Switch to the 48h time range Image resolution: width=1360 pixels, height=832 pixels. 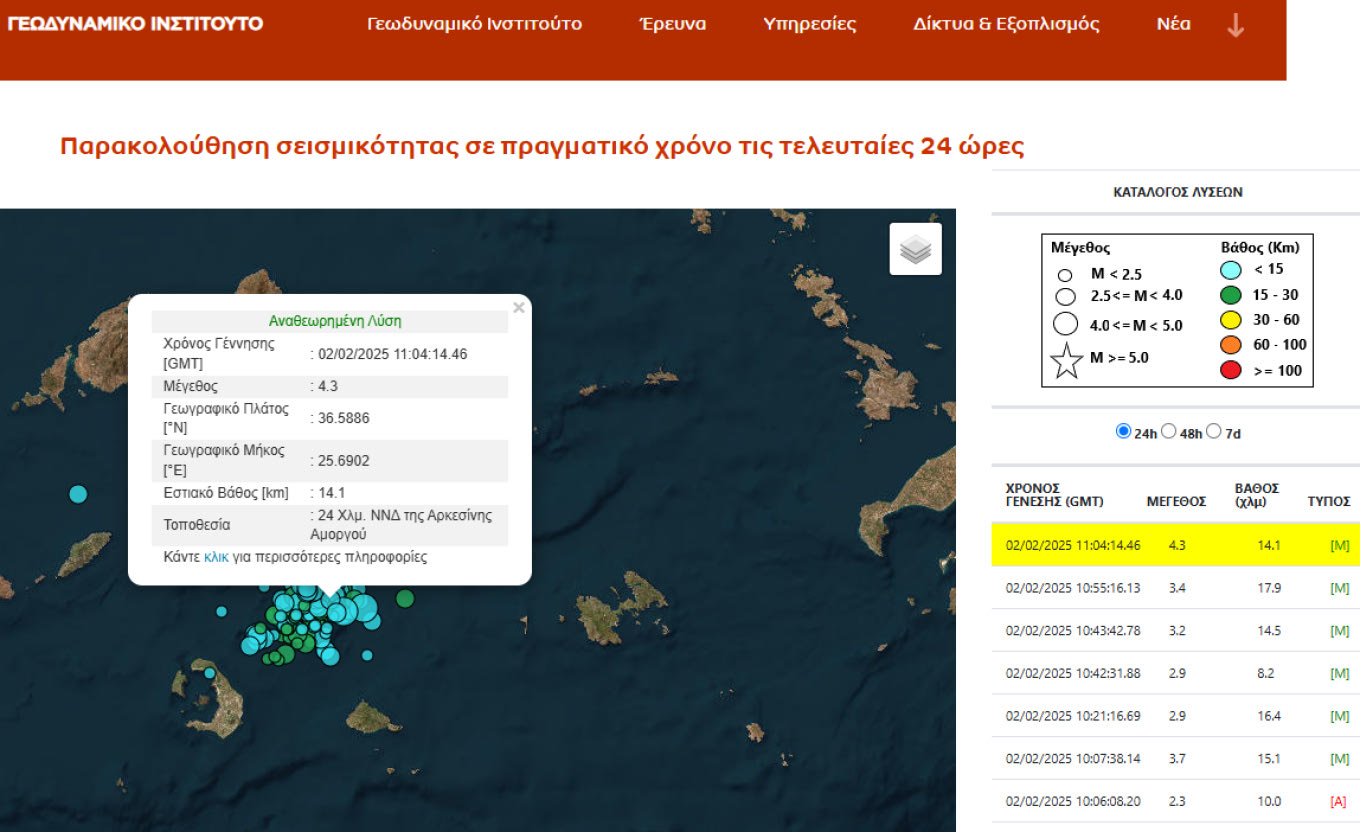(1168, 432)
